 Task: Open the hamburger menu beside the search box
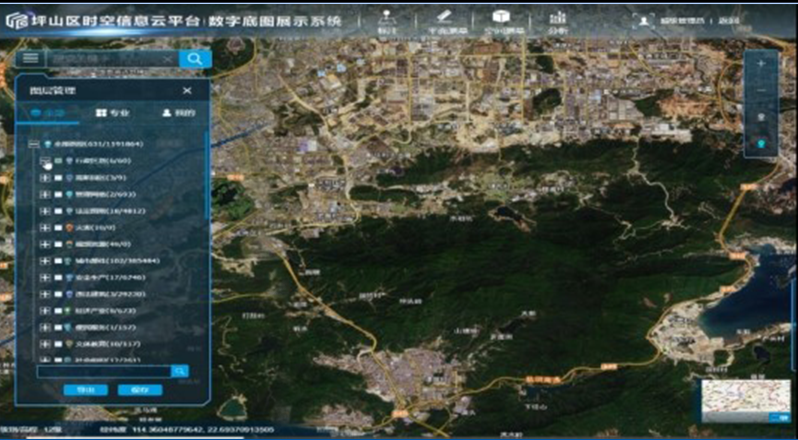[x=32, y=59]
